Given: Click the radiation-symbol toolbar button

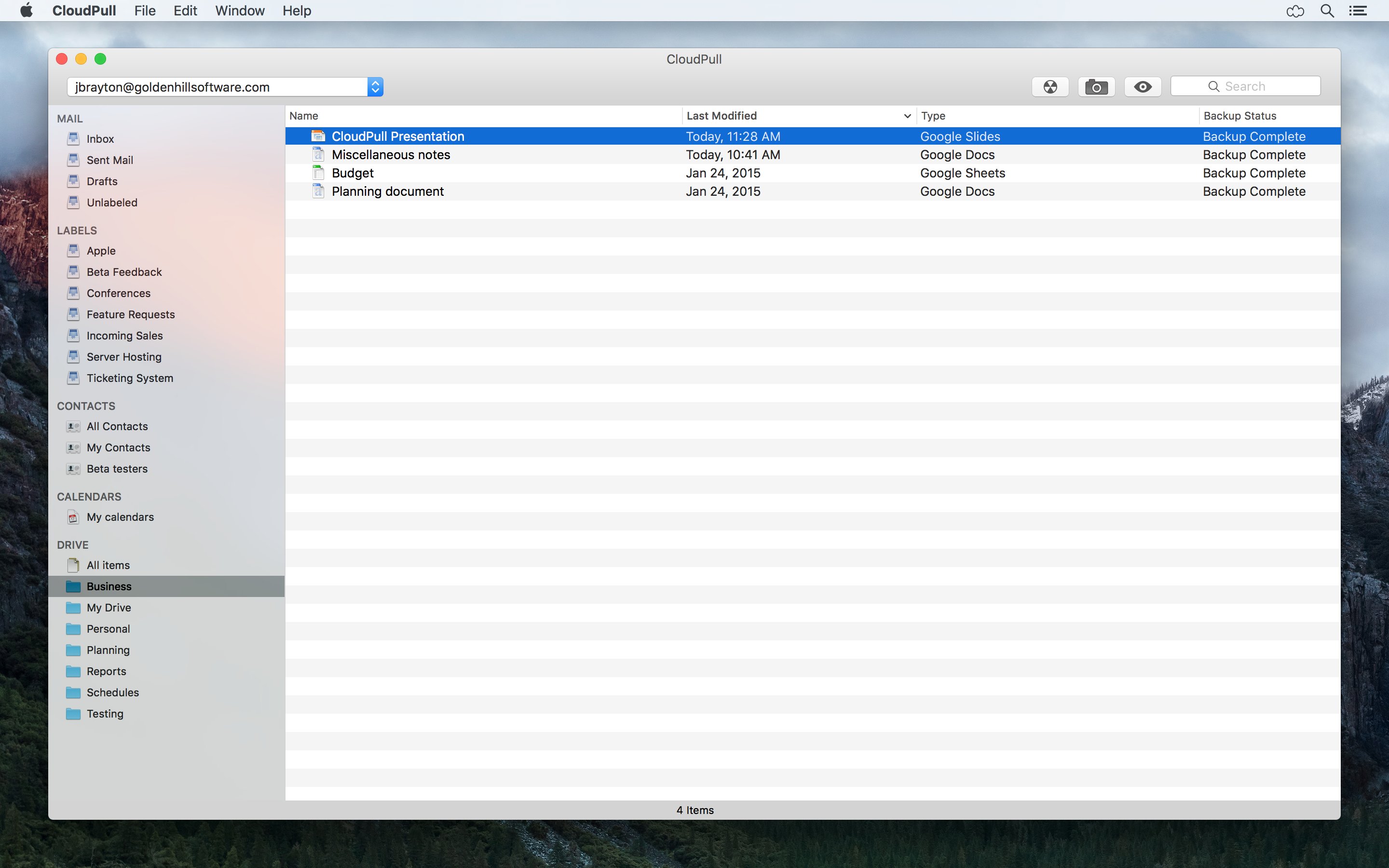Looking at the screenshot, I should click(1050, 87).
